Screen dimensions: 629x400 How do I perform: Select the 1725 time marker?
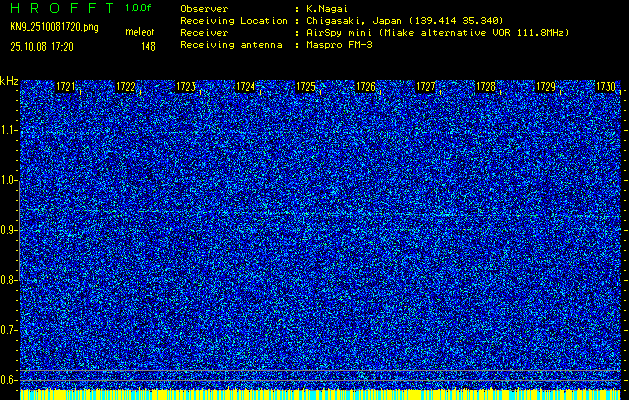pos(306,88)
